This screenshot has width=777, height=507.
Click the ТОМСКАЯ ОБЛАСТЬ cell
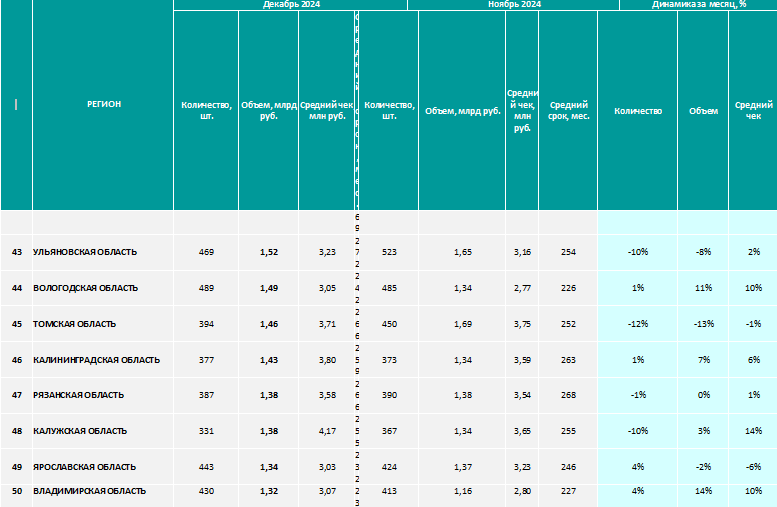point(103,324)
